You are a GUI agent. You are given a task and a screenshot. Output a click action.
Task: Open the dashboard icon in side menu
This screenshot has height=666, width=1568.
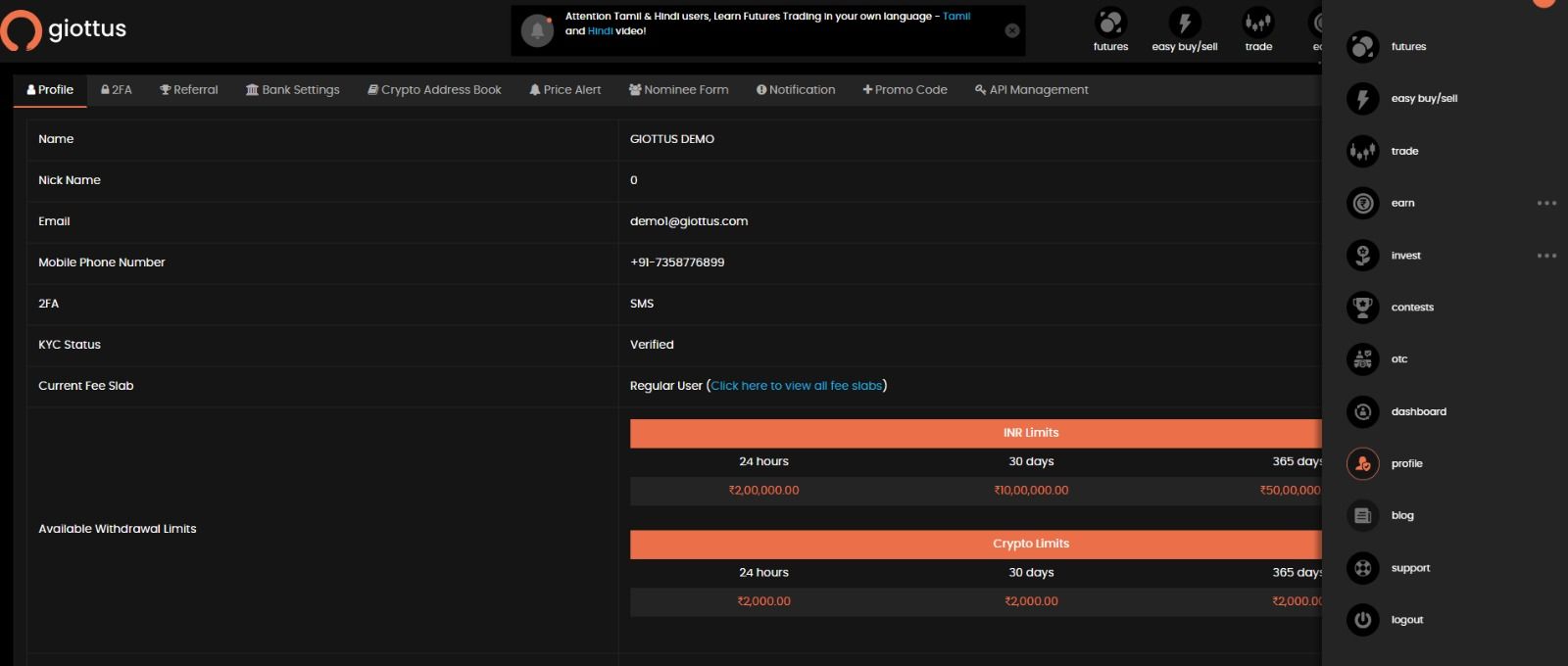click(x=1362, y=412)
